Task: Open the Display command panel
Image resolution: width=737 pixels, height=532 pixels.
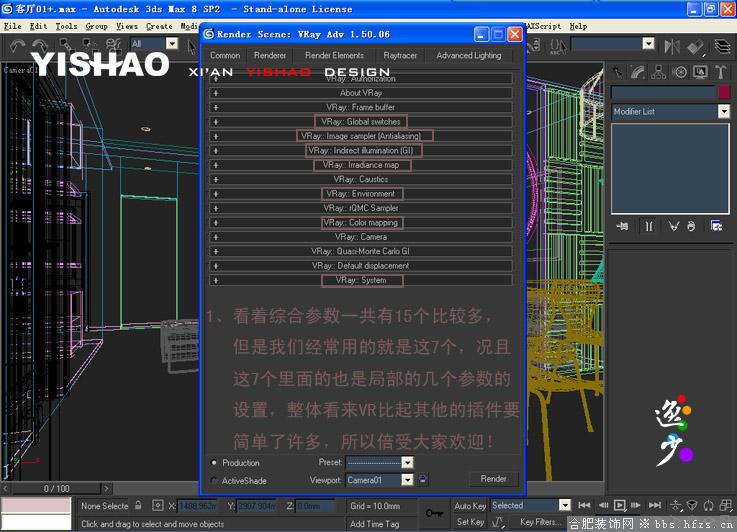Action: (700, 72)
